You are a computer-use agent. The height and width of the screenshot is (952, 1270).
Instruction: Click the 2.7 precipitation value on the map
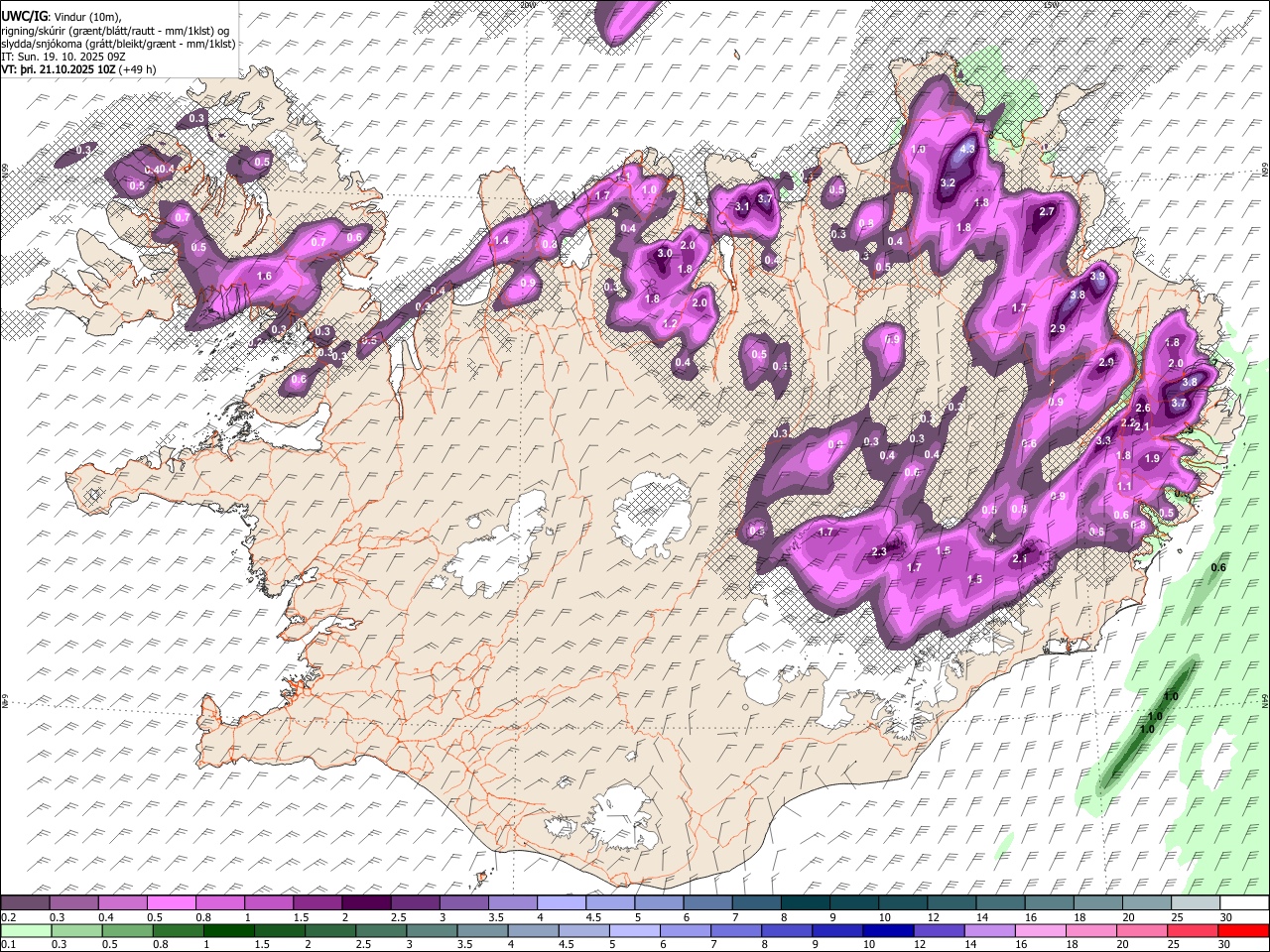point(1047,212)
